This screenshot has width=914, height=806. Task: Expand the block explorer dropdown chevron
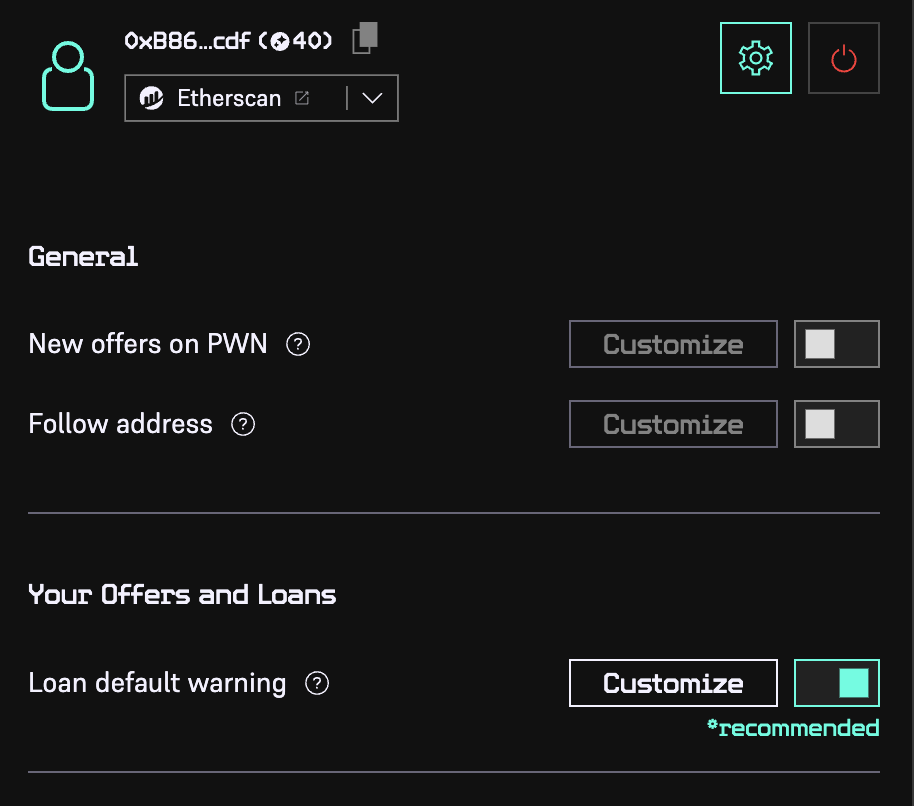pos(372,98)
